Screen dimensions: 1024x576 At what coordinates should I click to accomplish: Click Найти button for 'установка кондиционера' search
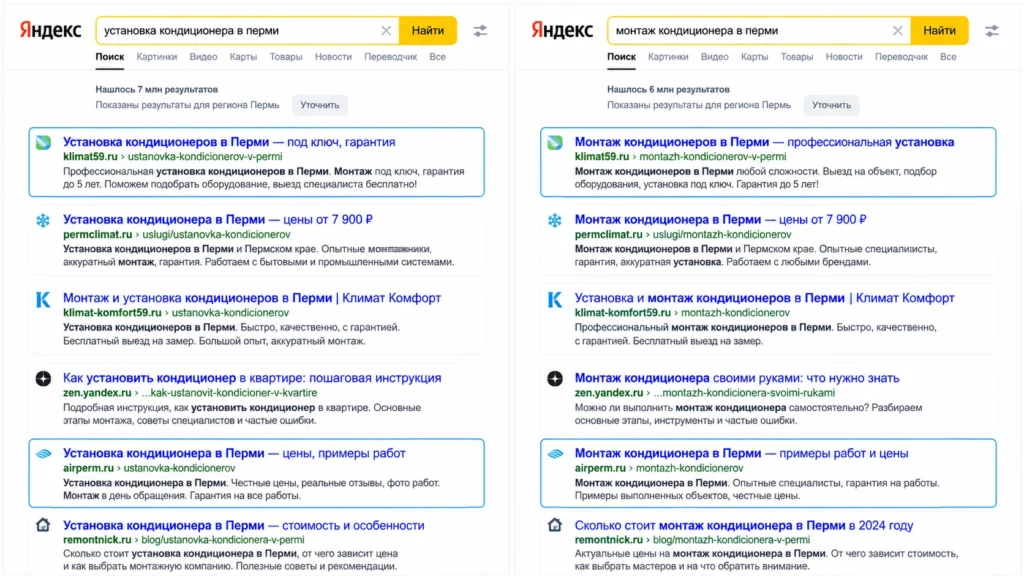(428, 31)
